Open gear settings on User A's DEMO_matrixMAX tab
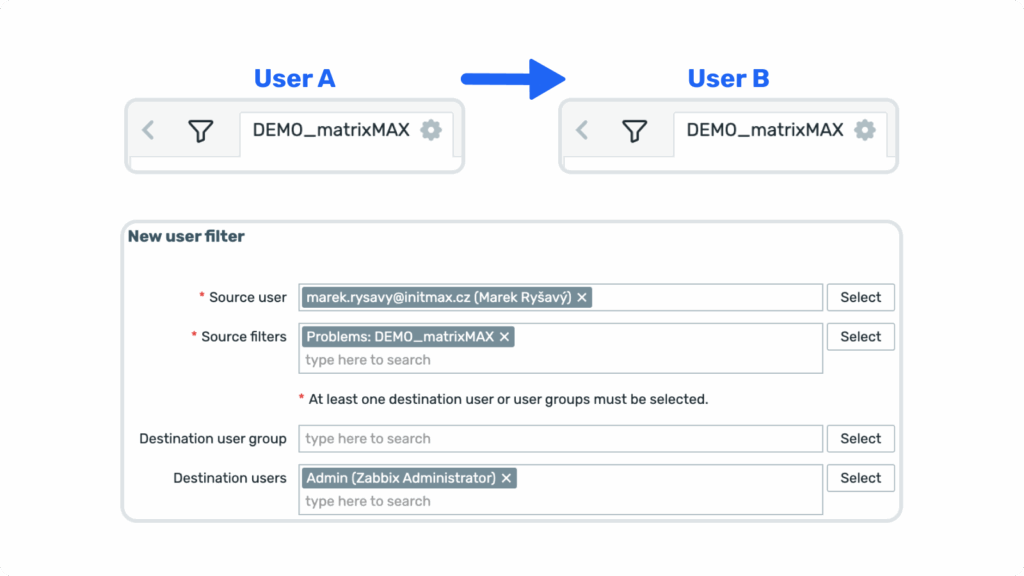The width and height of the screenshot is (1024, 576). click(x=431, y=130)
